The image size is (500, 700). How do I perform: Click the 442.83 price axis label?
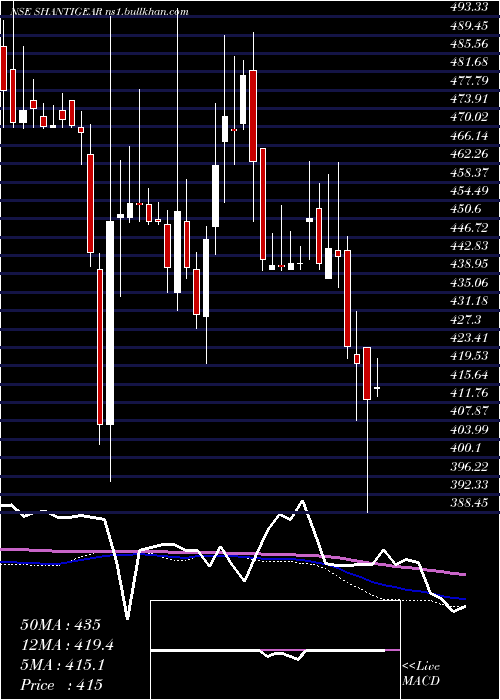coord(468,246)
